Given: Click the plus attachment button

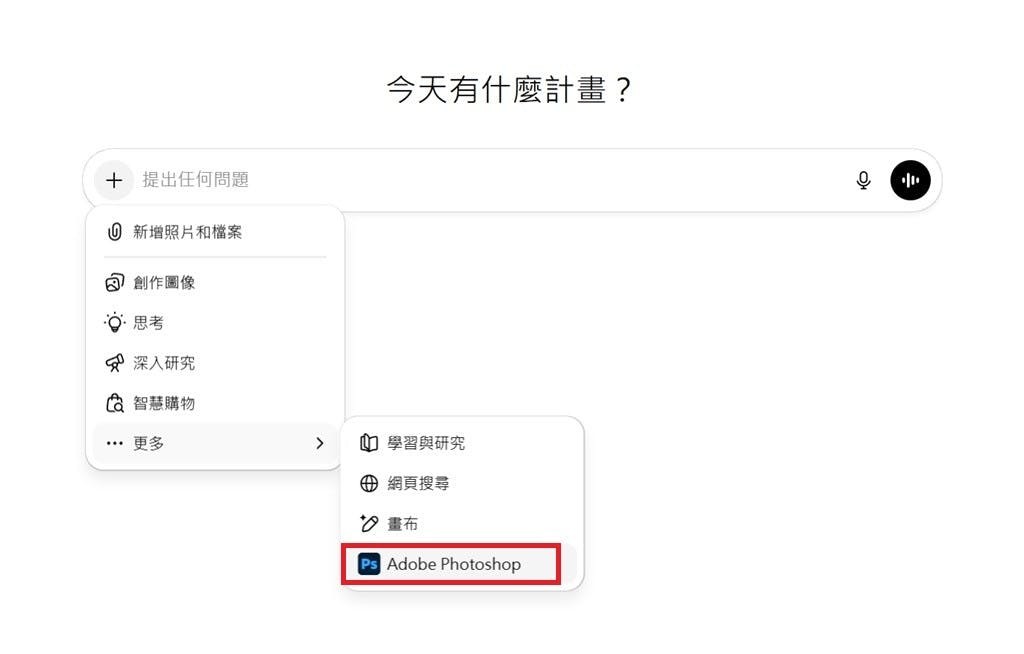Looking at the screenshot, I should pos(114,180).
